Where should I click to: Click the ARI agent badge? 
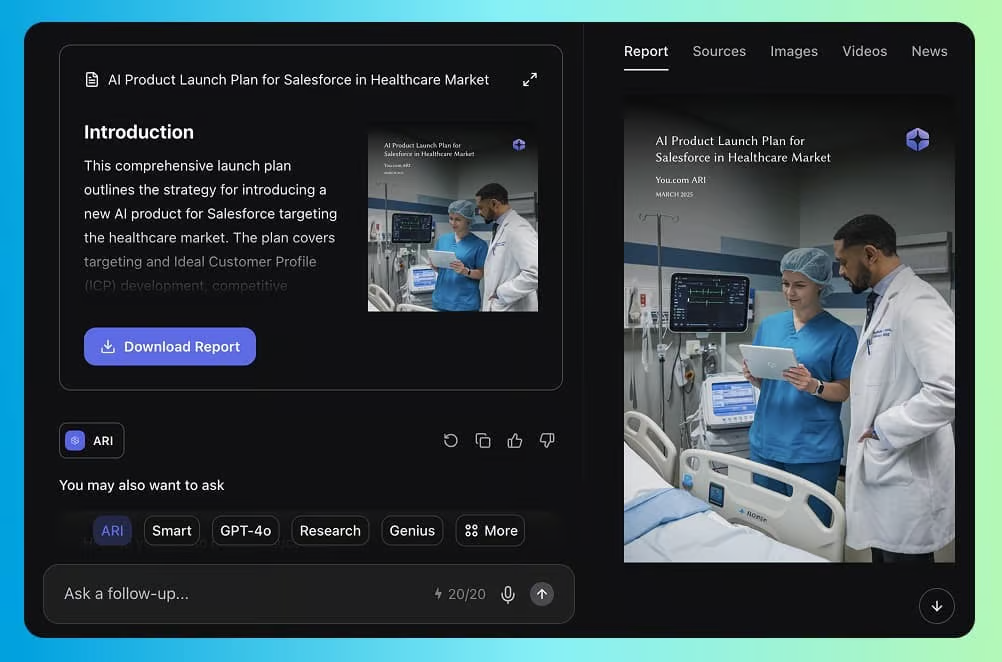click(x=91, y=440)
